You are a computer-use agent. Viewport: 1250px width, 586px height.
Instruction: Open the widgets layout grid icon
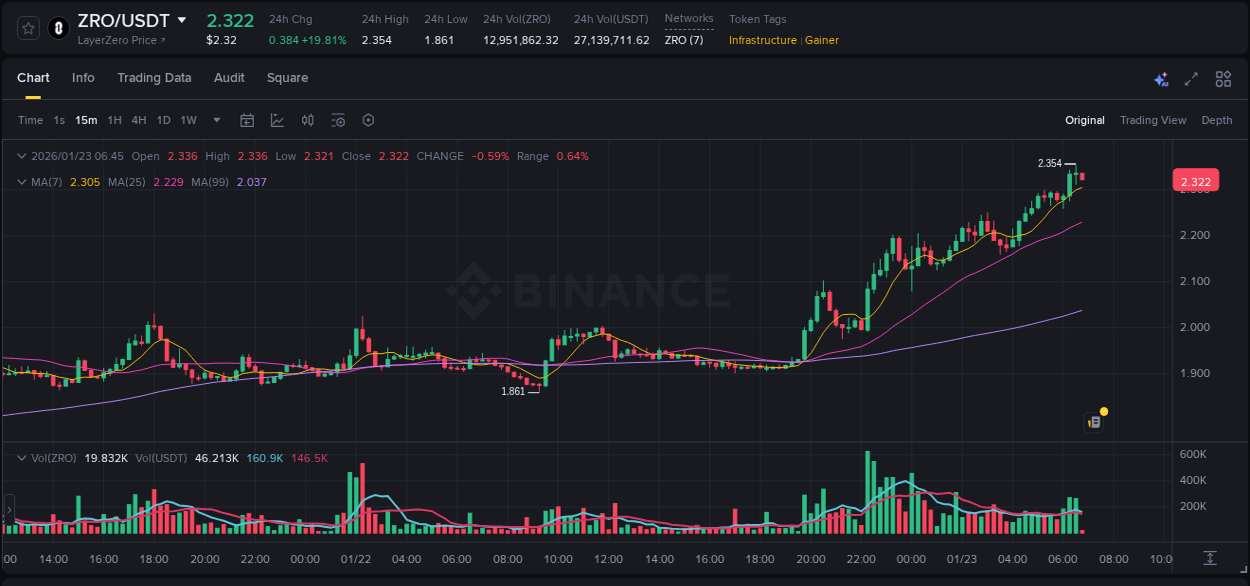click(x=1221, y=78)
